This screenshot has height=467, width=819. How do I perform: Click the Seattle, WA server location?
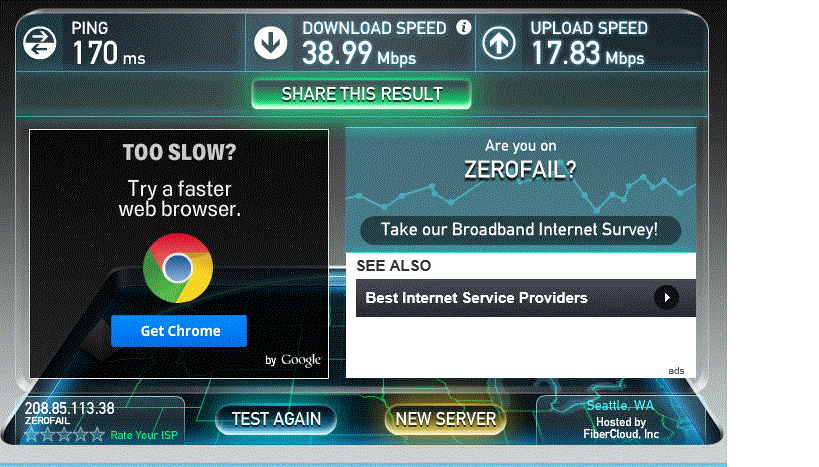(620, 405)
